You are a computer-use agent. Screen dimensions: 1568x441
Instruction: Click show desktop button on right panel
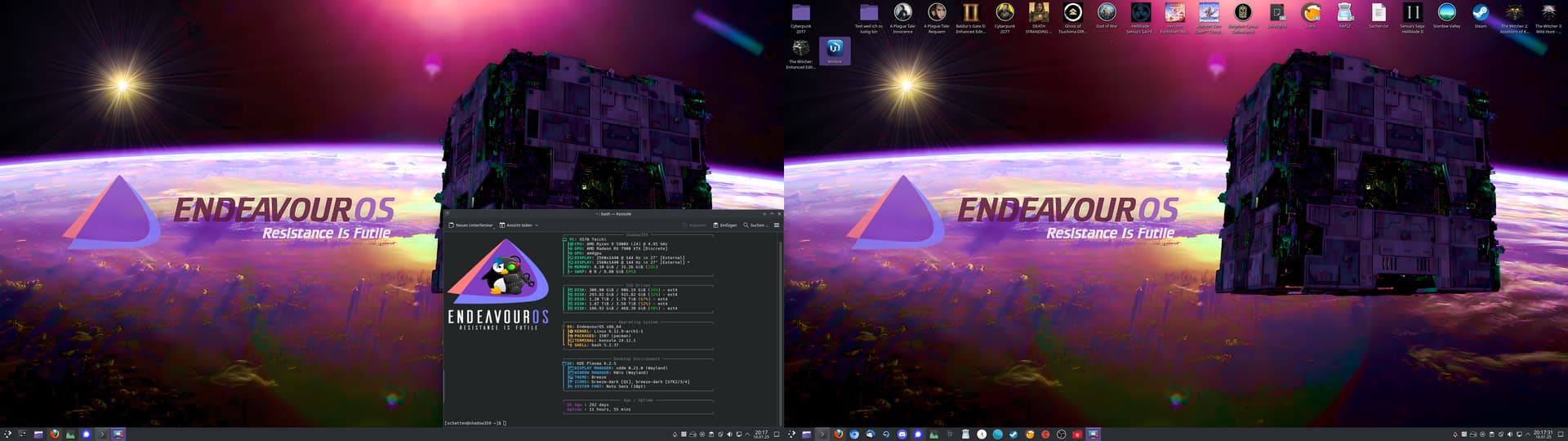[x=1561, y=434]
